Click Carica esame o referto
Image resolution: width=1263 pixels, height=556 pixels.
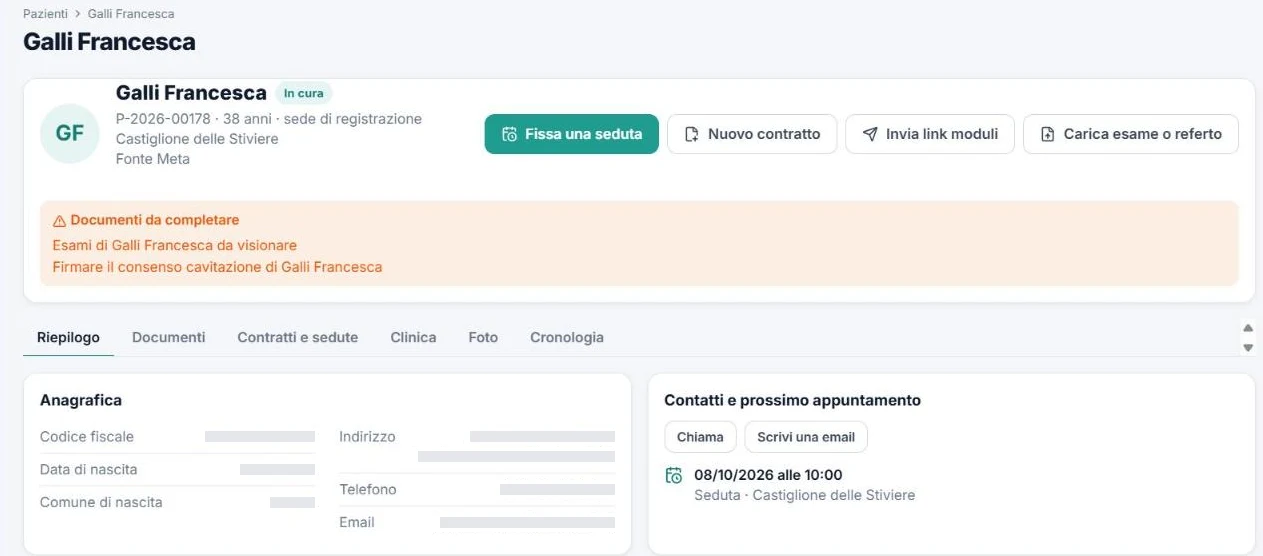point(1131,134)
